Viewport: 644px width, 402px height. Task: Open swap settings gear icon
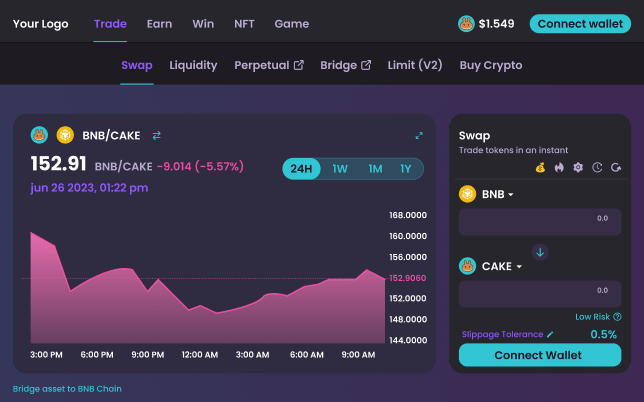click(577, 167)
